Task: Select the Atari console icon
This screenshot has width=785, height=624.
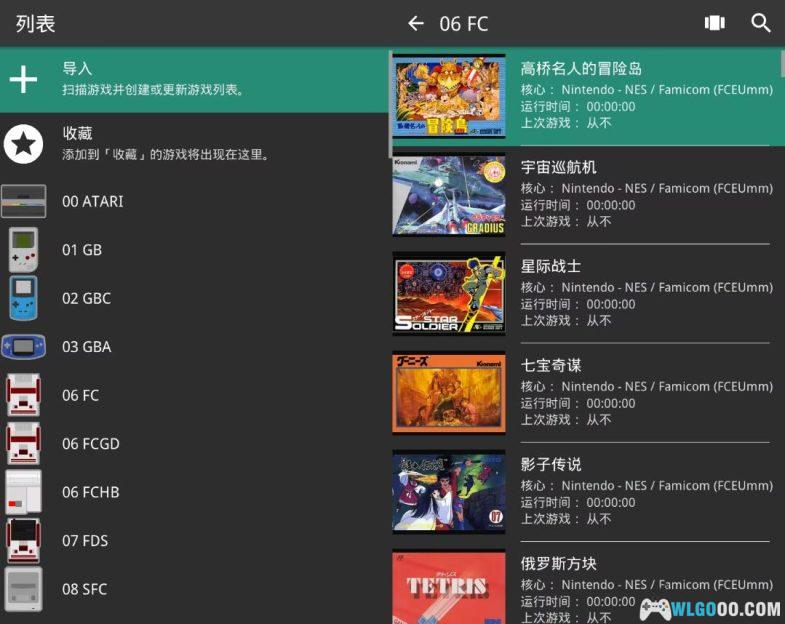Action: click(x=24, y=201)
